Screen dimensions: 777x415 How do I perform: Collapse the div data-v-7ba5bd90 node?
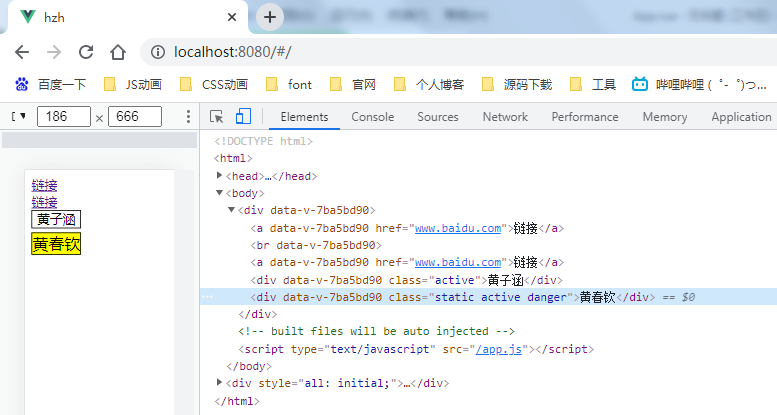click(x=231, y=210)
